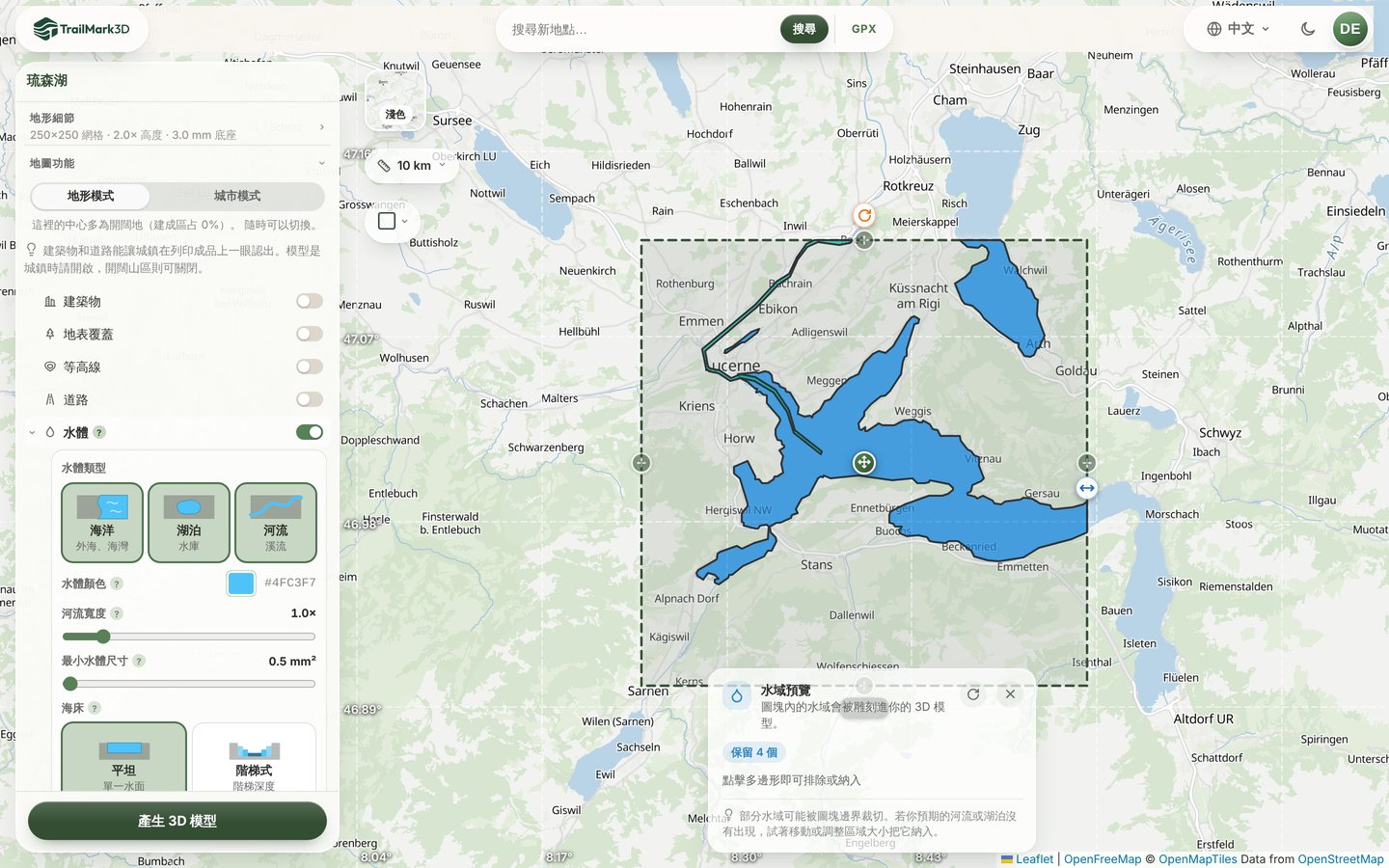The width and height of the screenshot is (1389, 868).
Task: Click the left edge handle of the selection box
Action: (x=641, y=463)
